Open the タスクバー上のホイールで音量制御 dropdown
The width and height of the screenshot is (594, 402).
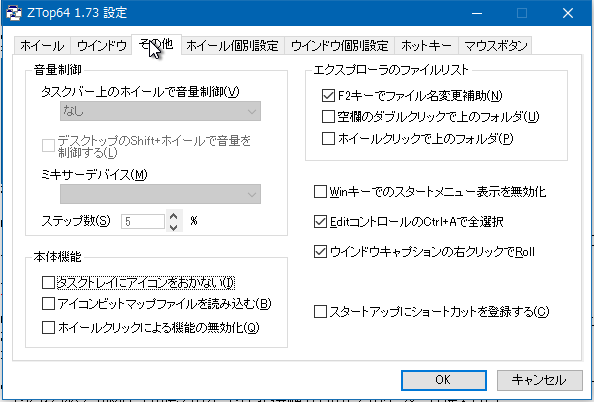160,111
